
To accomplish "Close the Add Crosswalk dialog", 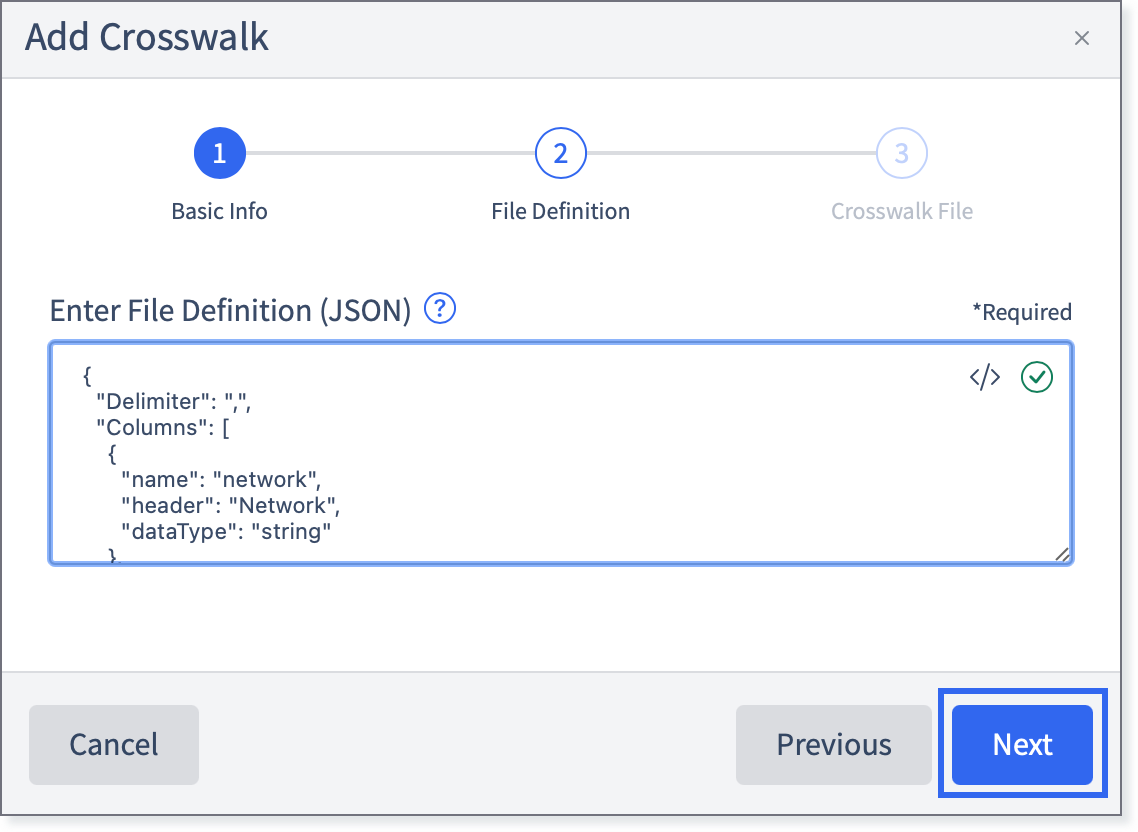I will (x=1081, y=38).
